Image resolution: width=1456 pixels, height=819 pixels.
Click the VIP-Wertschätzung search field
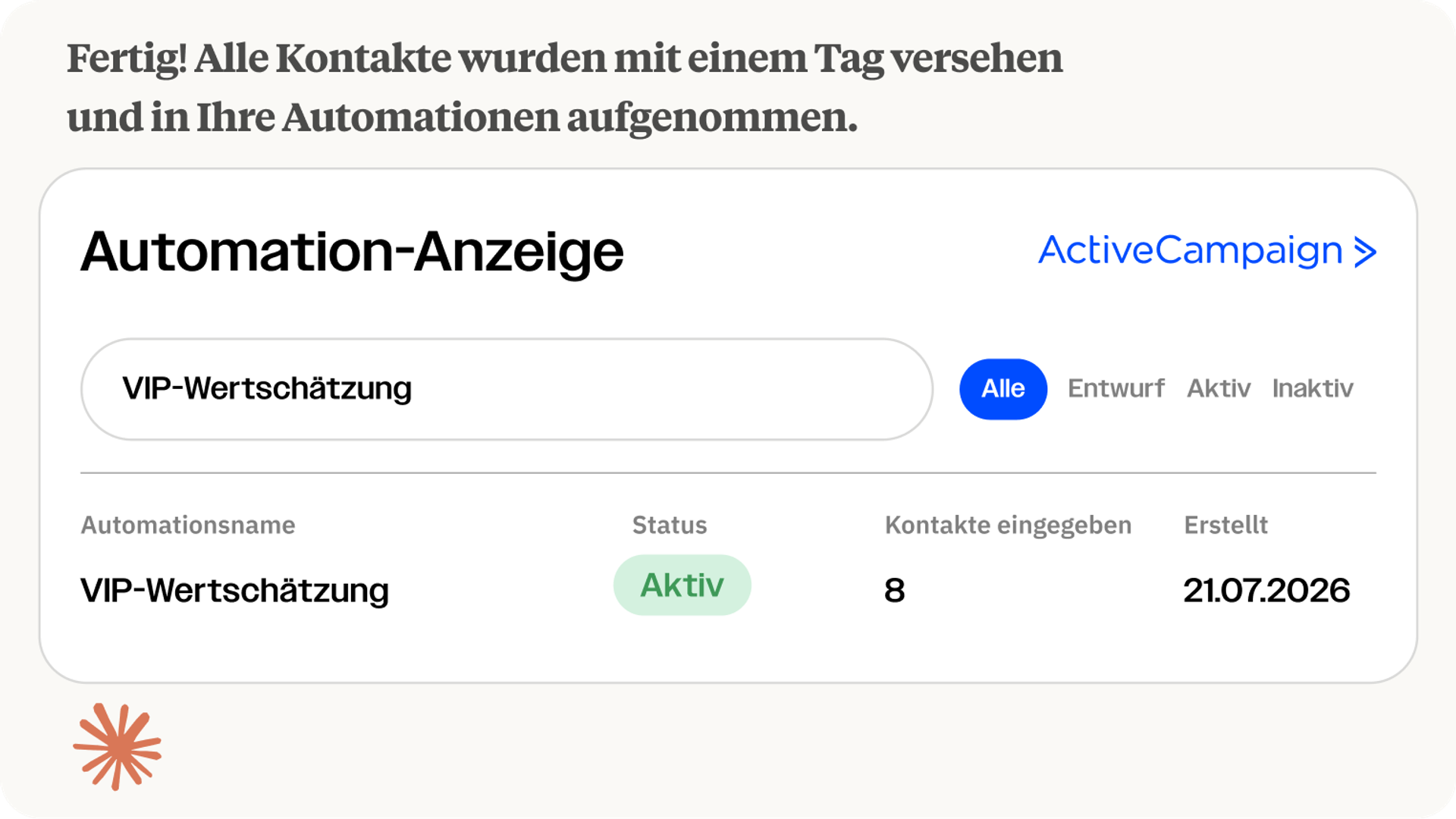coord(507,389)
